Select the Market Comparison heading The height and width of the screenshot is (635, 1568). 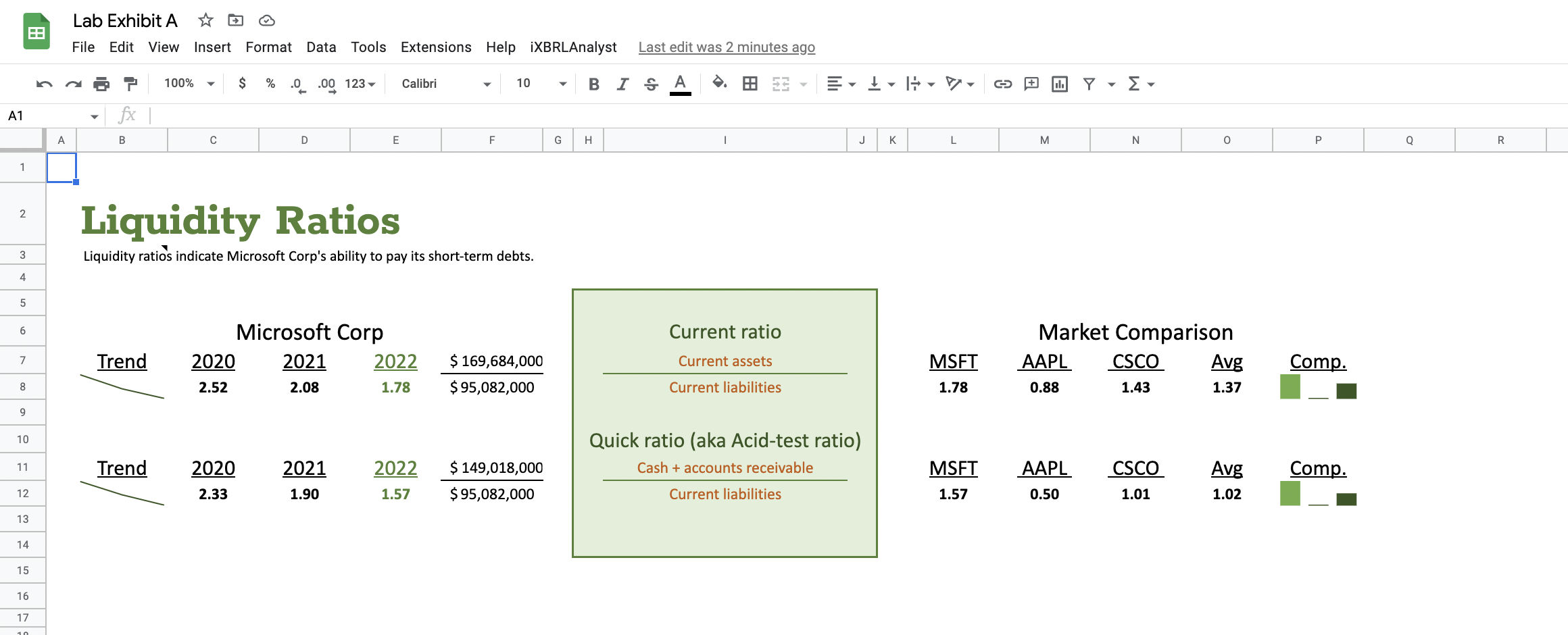click(x=1135, y=332)
